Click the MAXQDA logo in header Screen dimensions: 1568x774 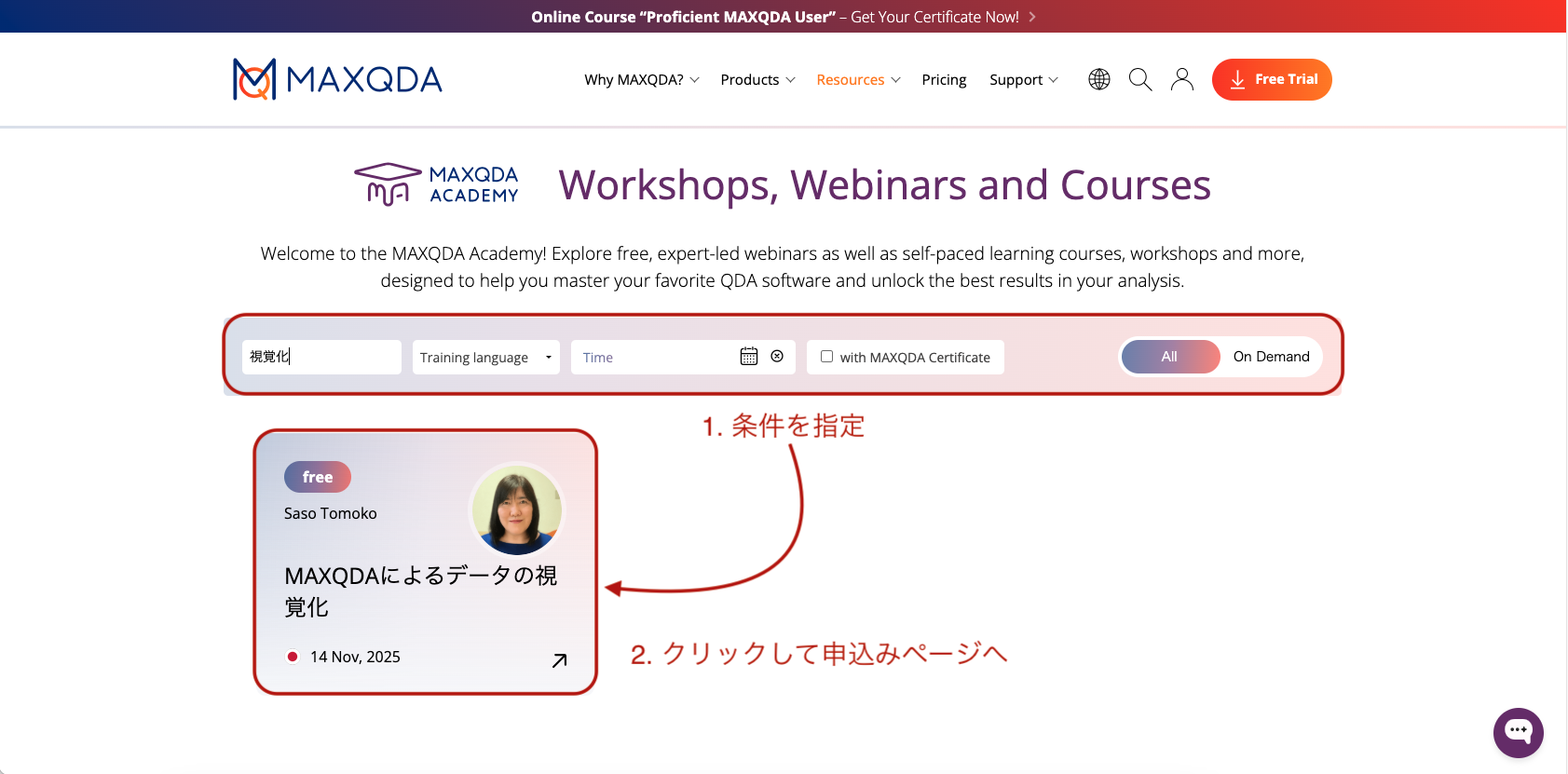(337, 79)
